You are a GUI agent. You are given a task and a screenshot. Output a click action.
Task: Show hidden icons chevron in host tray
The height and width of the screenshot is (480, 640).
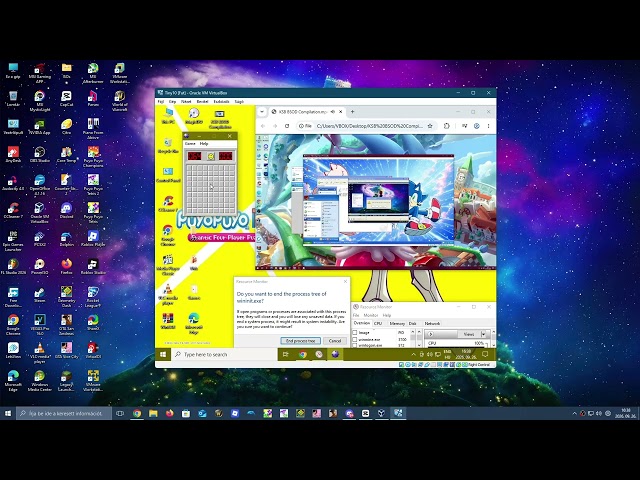tap(574, 413)
